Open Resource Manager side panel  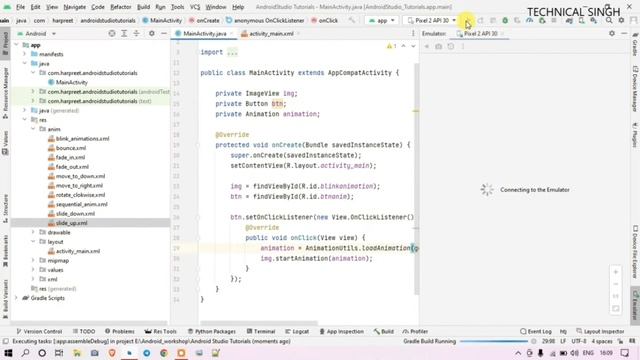pyautogui.click(x=5, y=93)
